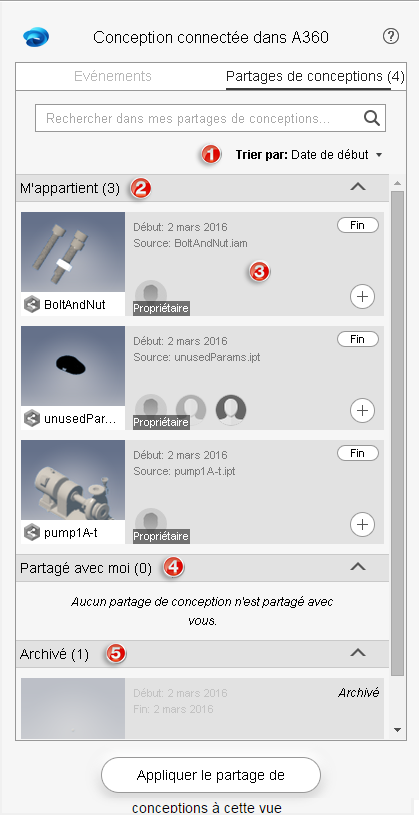Viewport: 419px width, 815px height.
Task: Collapse the Partagé avec moi (0) section
Action: pyautogui.click(x=358, y=567)
